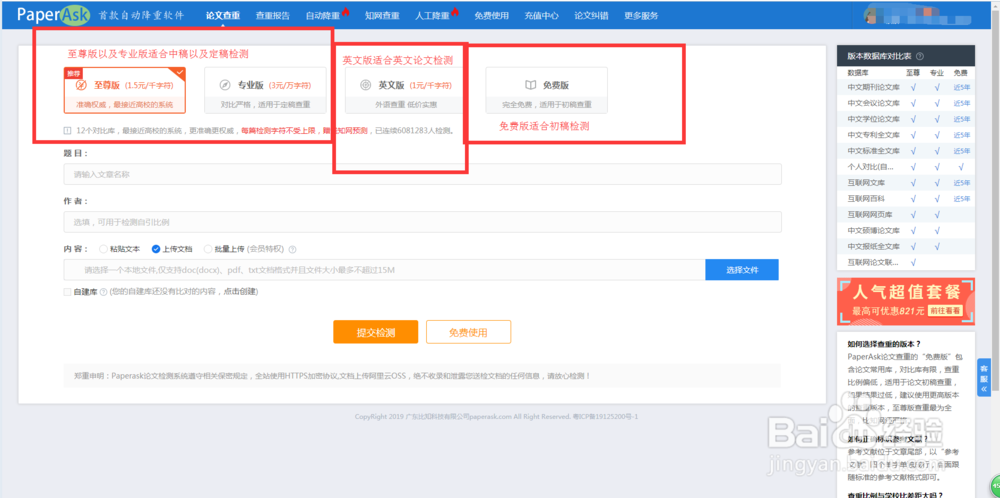The image size is (1000, 498).
Task: Click the help icon next to 版本数据库对比表
Action: (x=920, y=56)
